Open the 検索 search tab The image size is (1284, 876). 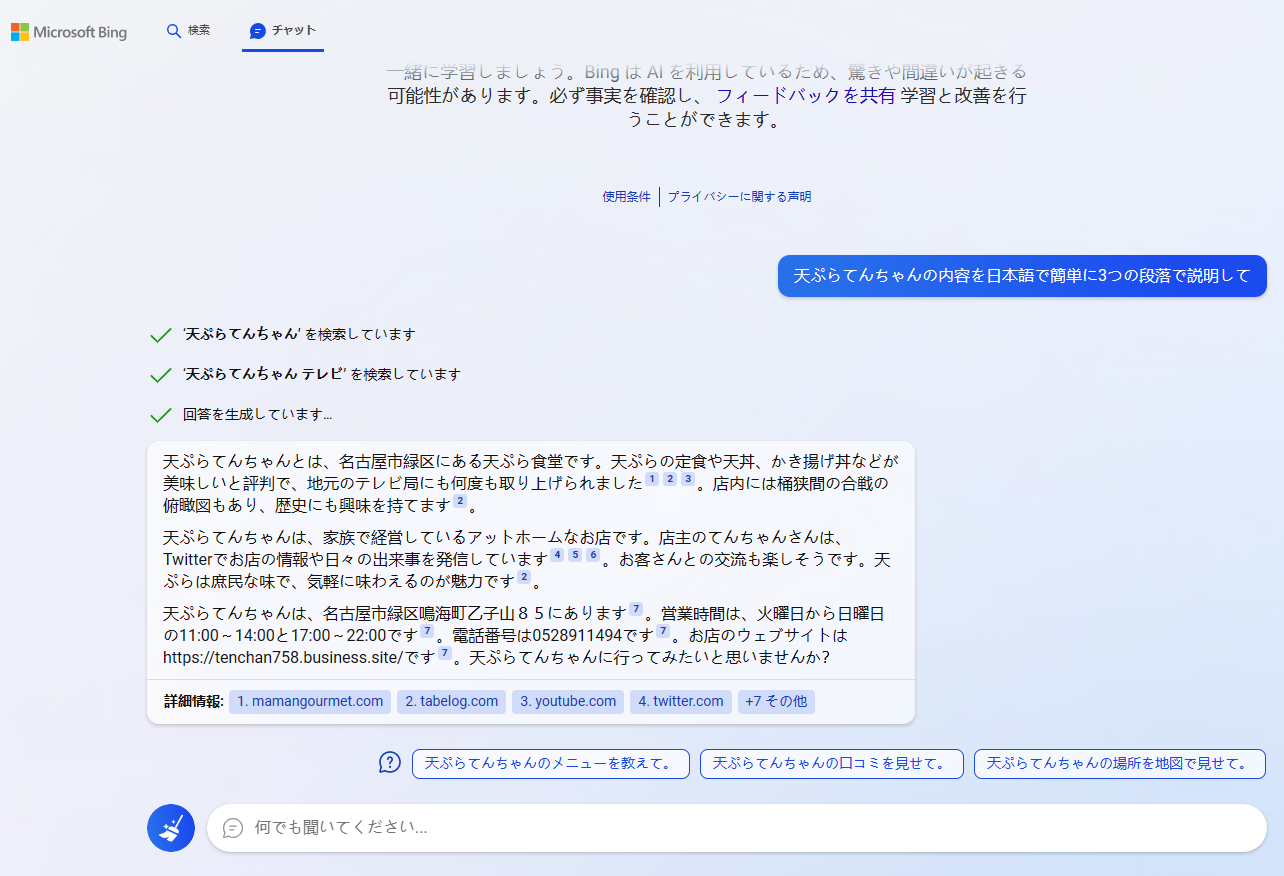(188, 31)
